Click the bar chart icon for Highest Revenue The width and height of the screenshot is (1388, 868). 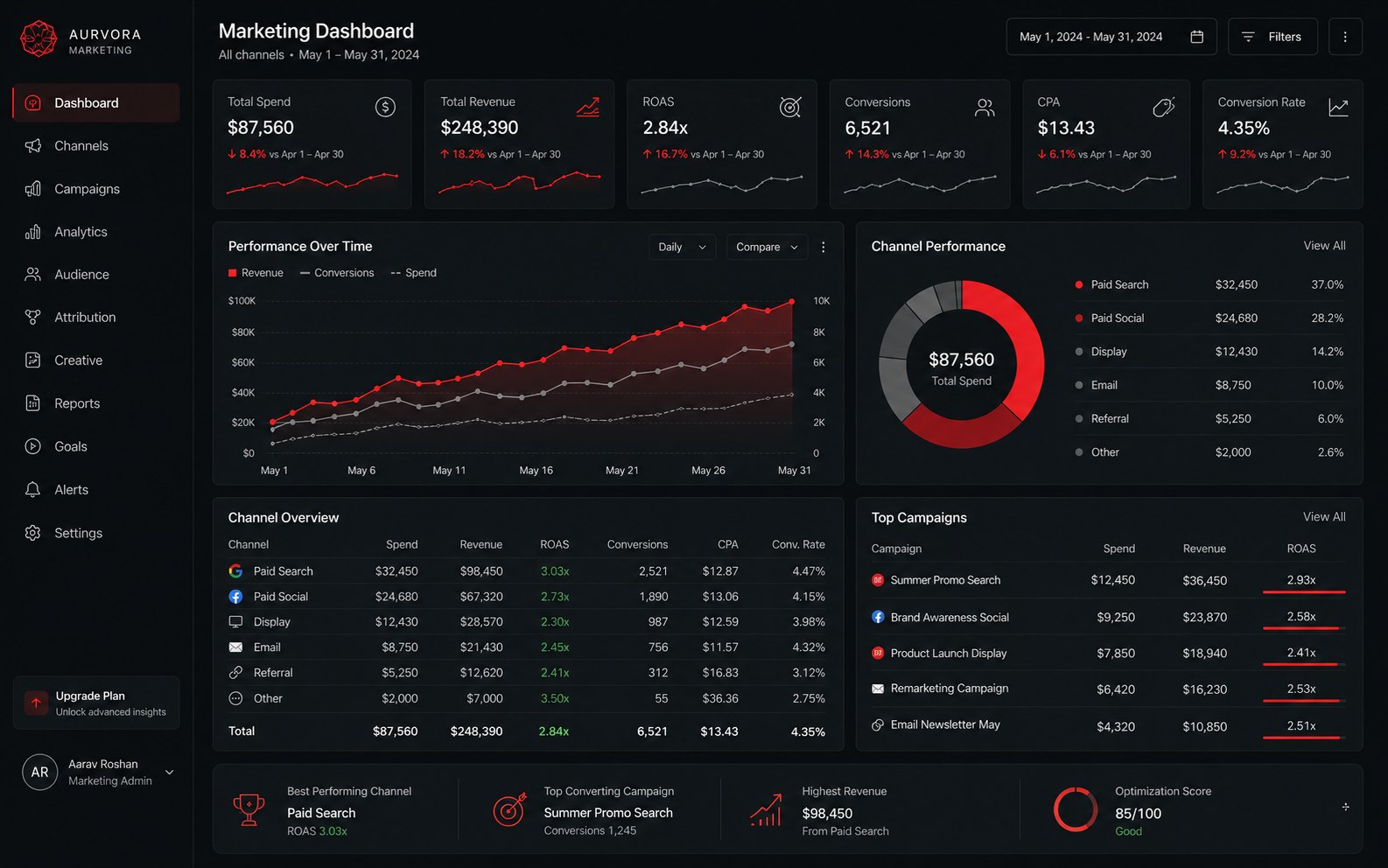coord(766,810)
